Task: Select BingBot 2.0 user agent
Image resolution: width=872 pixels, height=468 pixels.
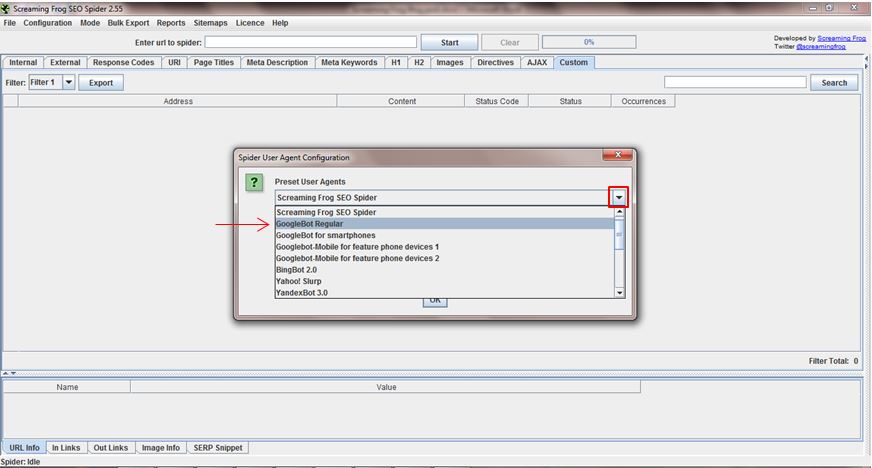Action: [x=445, y=270]
